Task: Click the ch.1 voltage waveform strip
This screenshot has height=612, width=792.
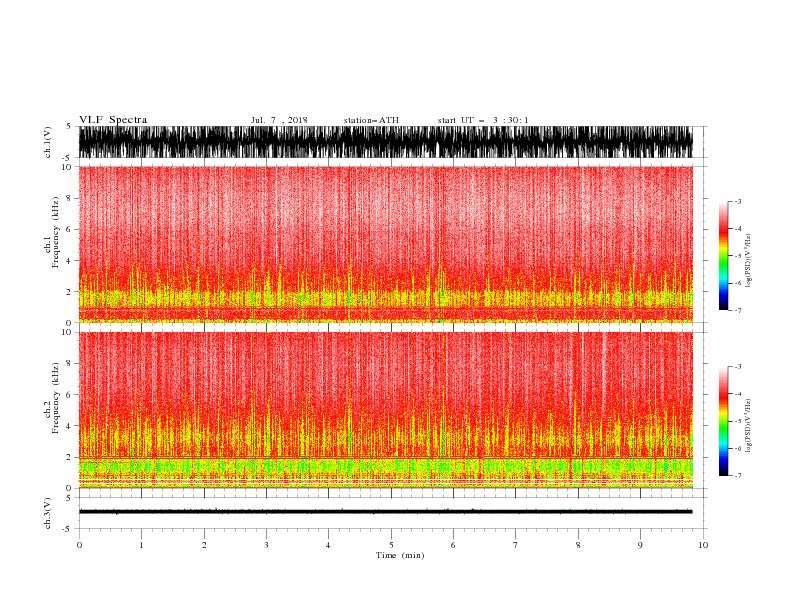Action: point(385,142)
